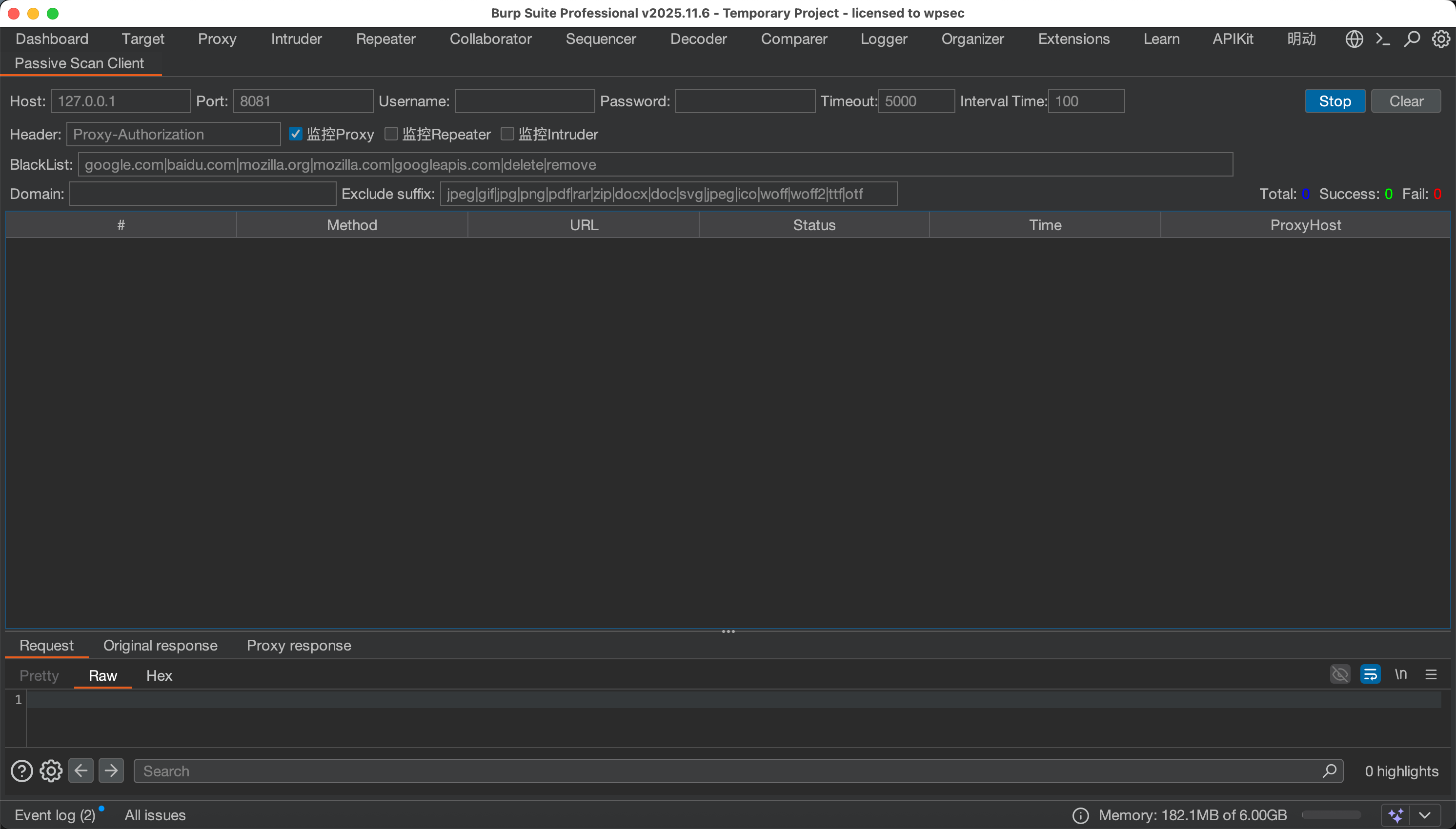The width and height of the screenshot is (1456, 829).
Task: Open the Extensions tab
Action: coord(1074,39)
